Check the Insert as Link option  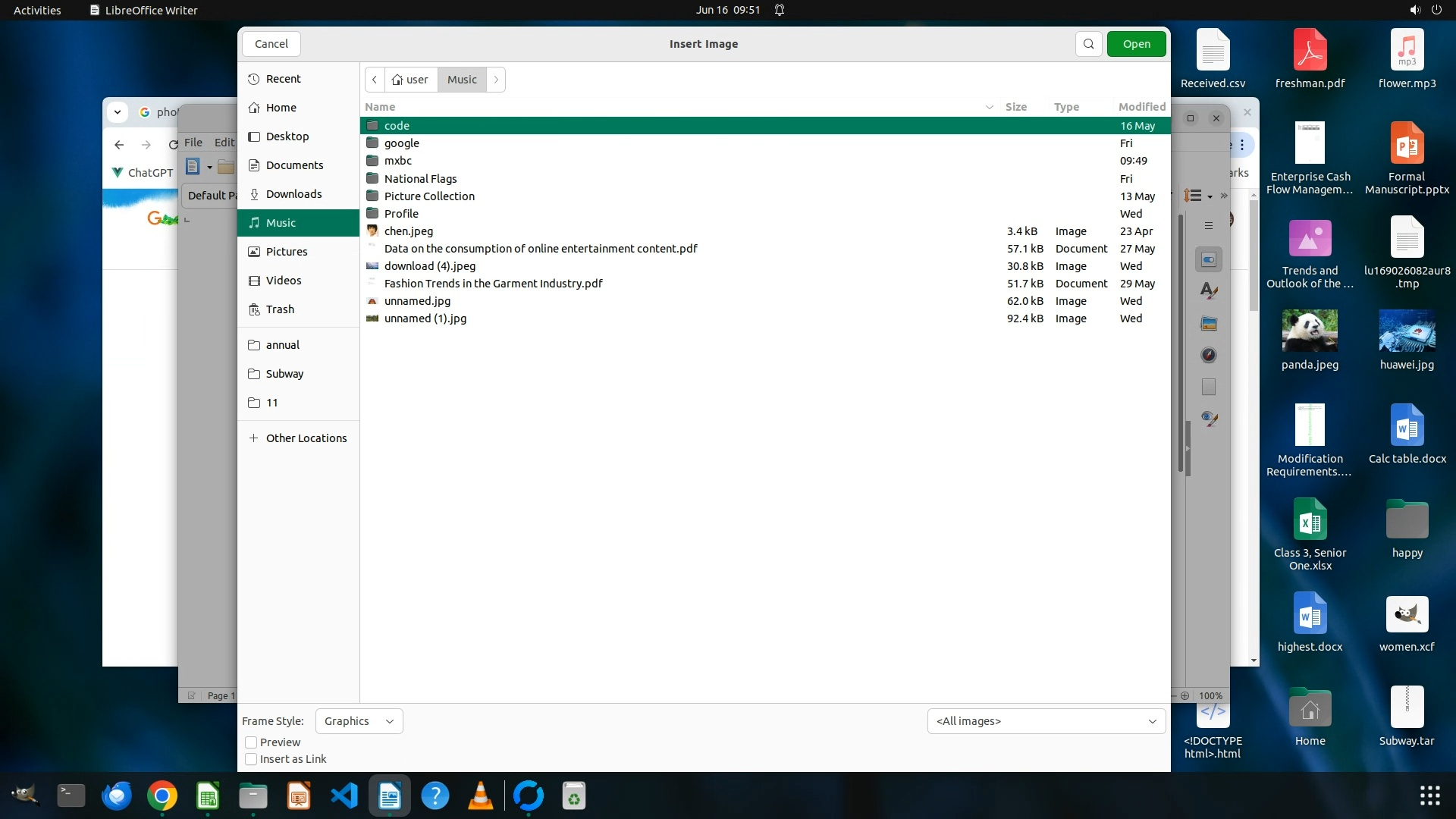click(x=251, y=759)
